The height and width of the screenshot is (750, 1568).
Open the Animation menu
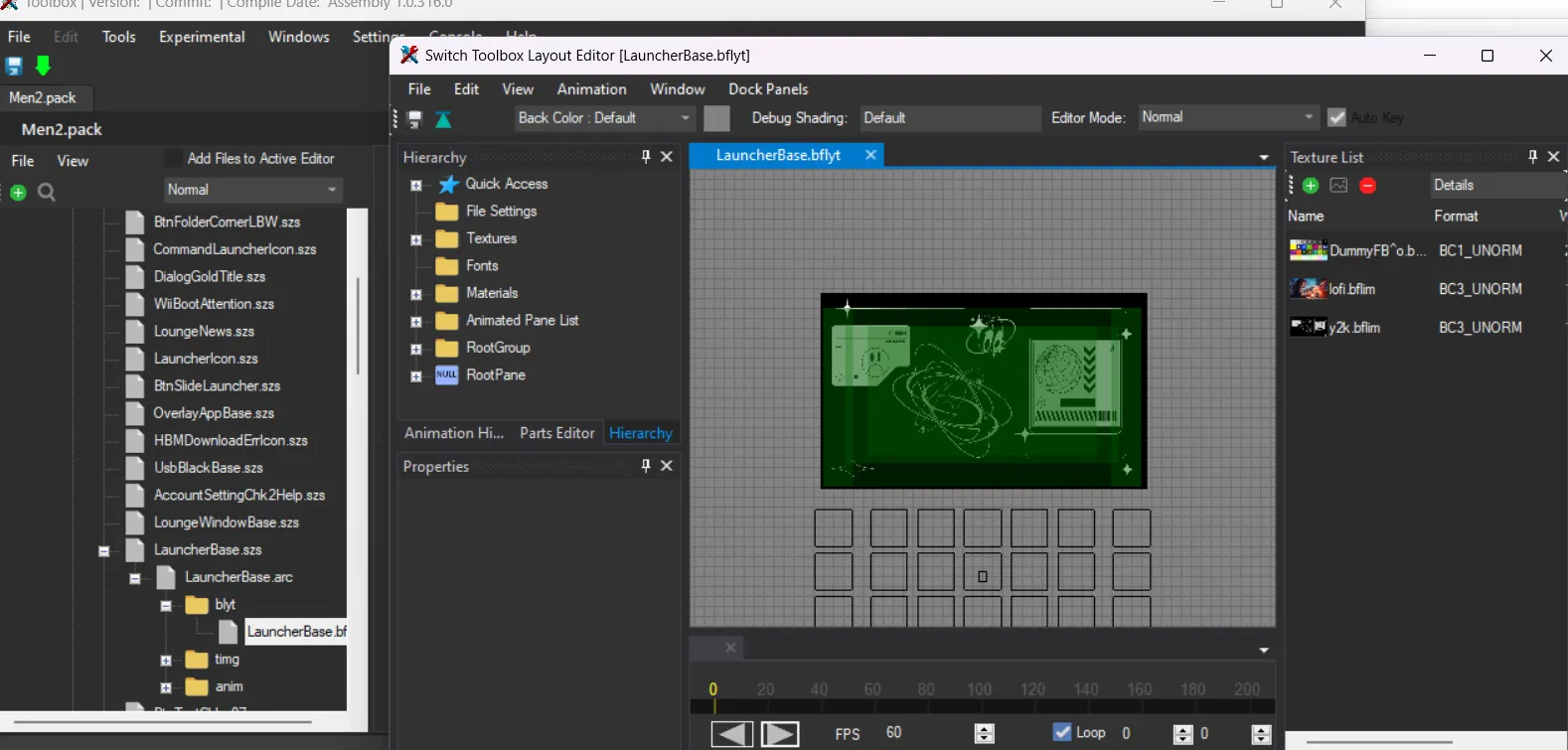coord(591,89)
